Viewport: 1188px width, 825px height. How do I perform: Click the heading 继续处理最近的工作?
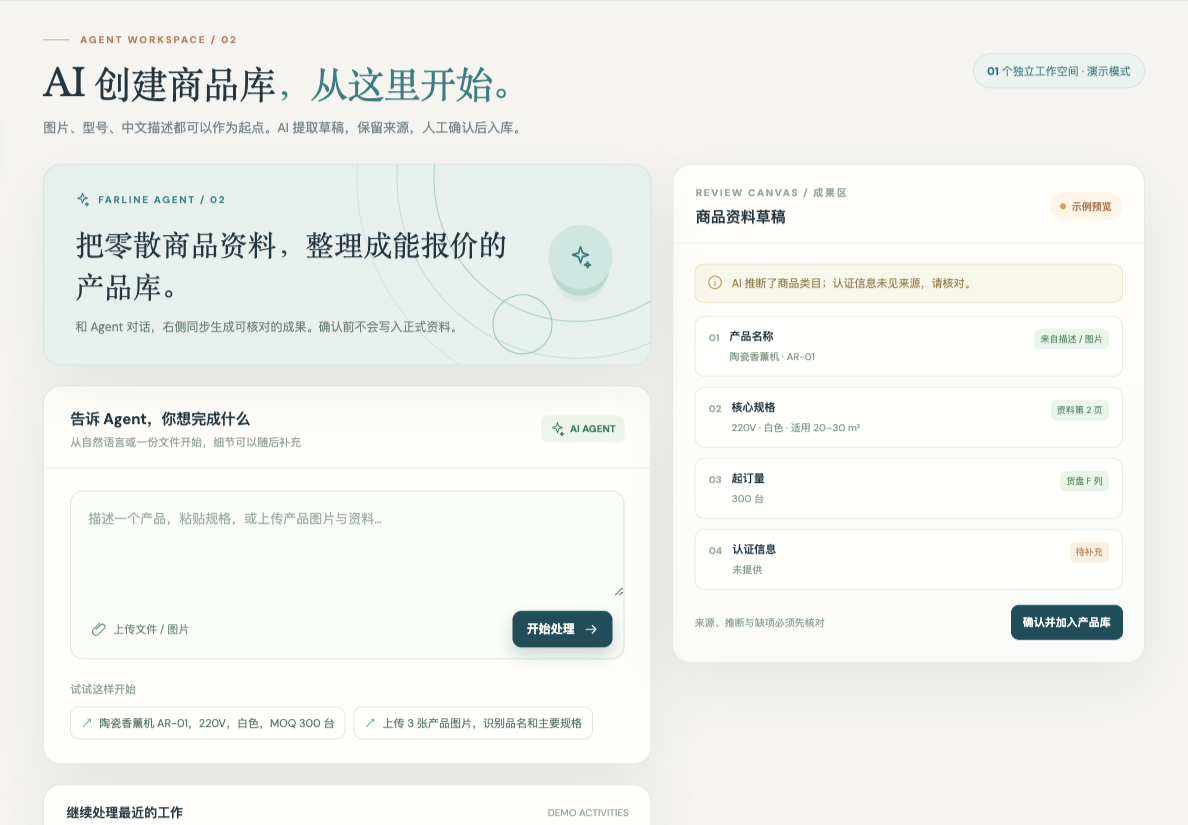click(124, 813)
